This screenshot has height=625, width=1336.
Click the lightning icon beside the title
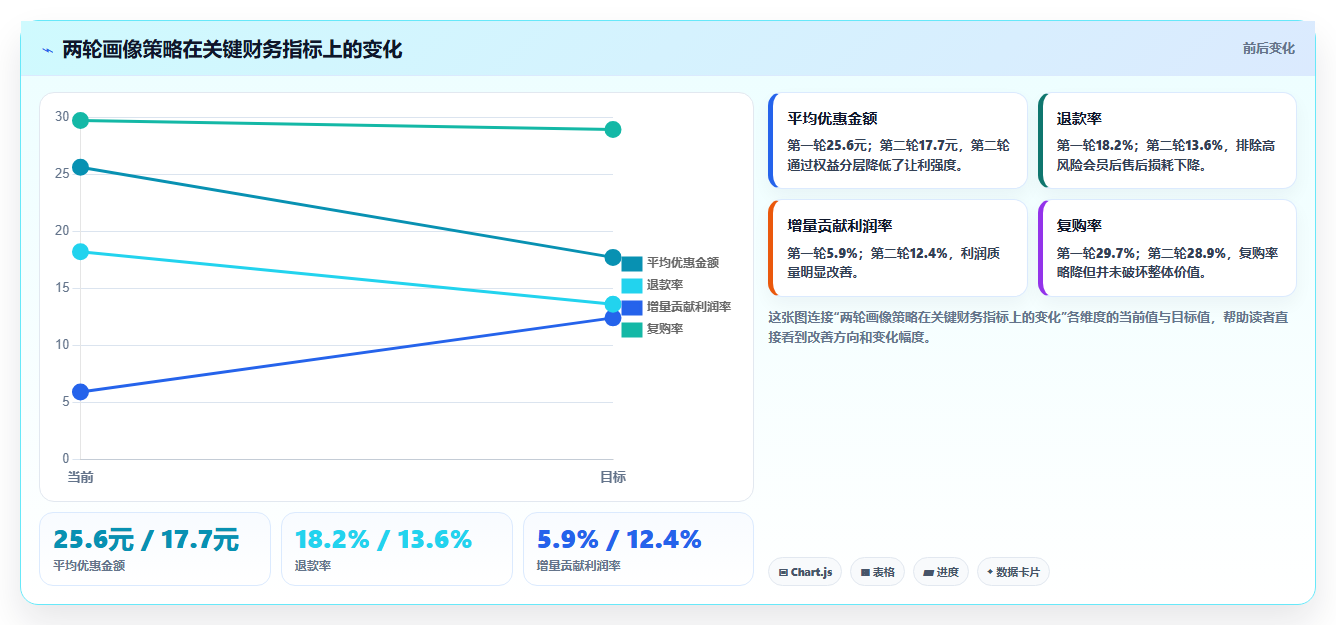point(47,50)
